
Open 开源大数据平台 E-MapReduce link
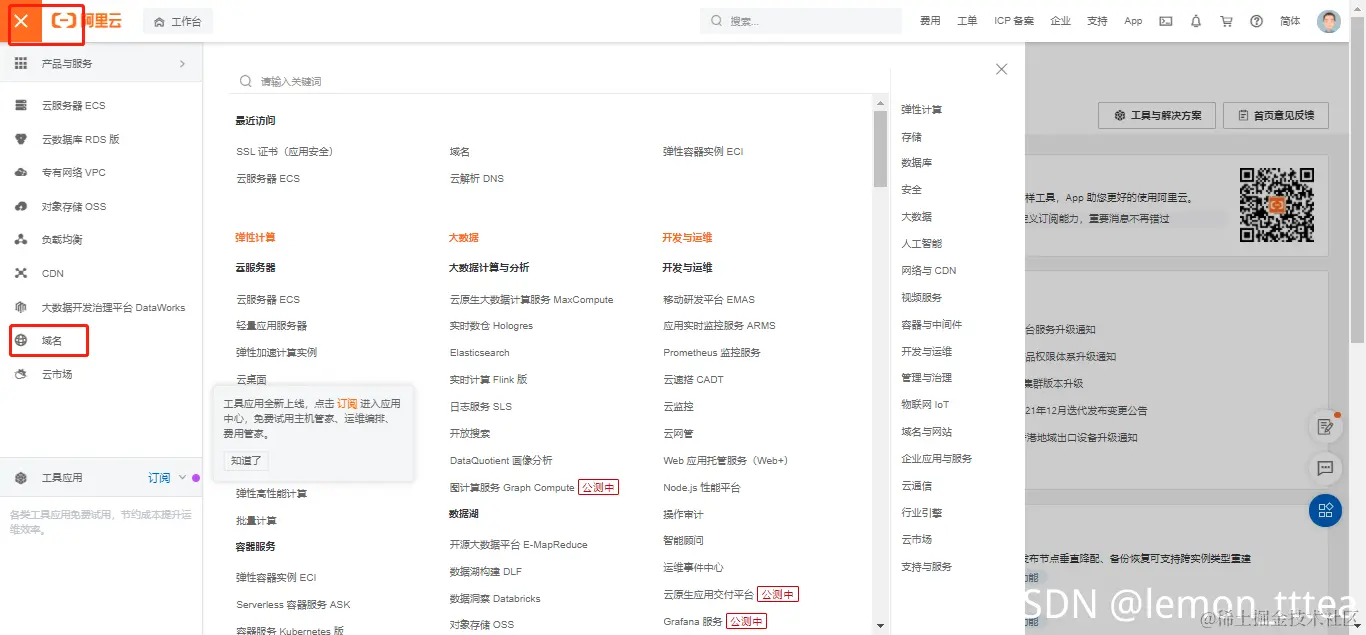(x=519, y=545)
